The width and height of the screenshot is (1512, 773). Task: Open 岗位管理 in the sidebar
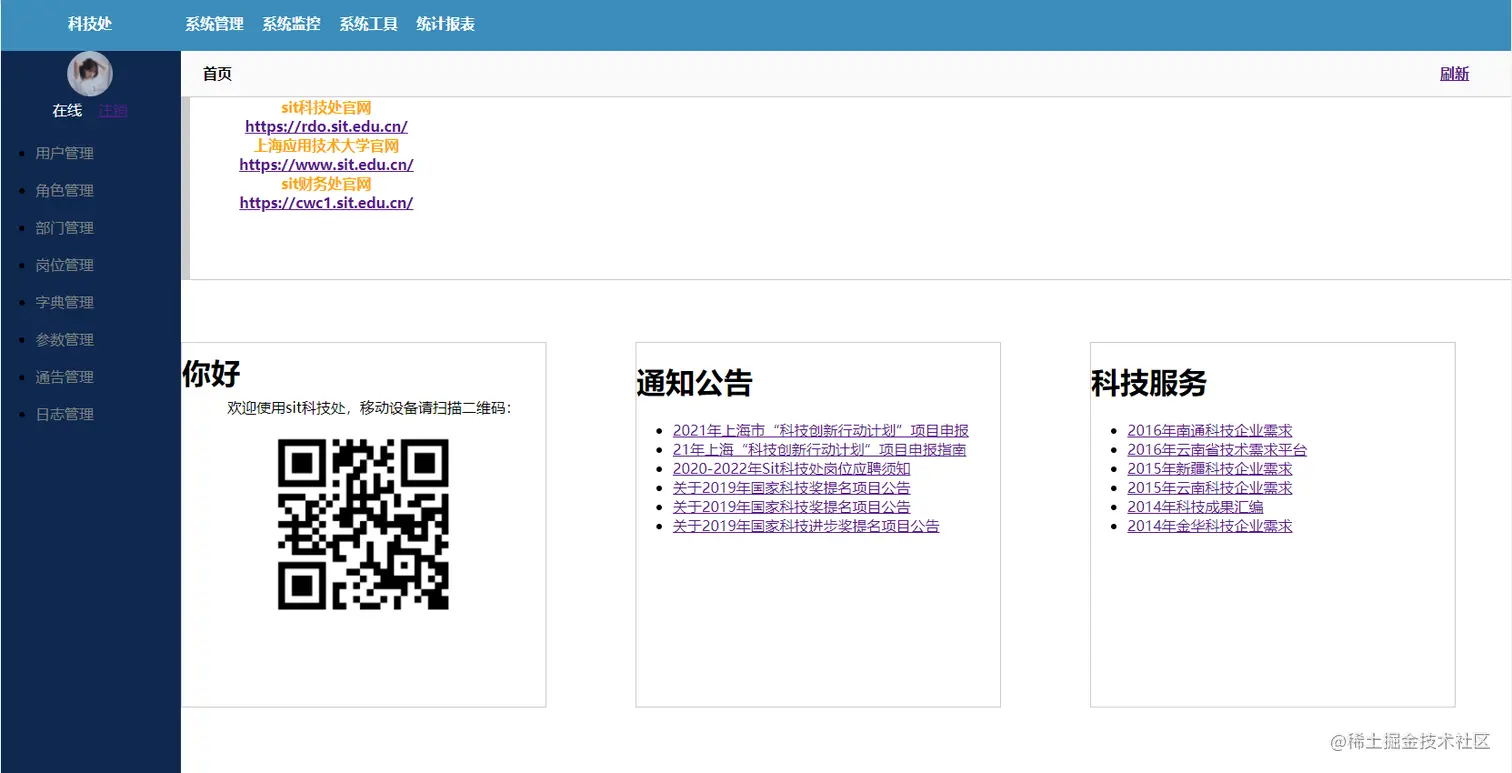point(64,265)
